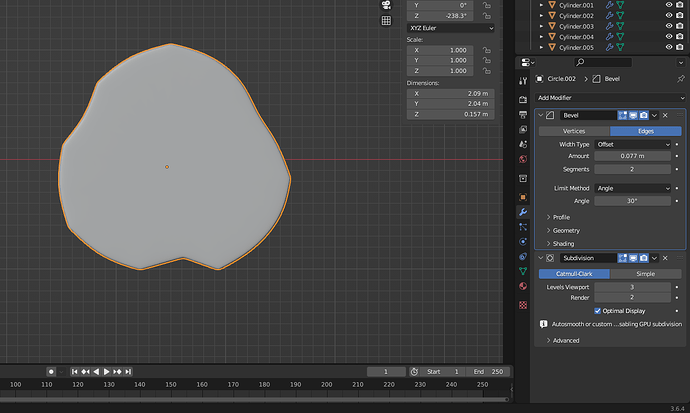The height and width of the screenshot is (413, 690).
Task: Open the Object Constraints properties tab
Action: 523,256
